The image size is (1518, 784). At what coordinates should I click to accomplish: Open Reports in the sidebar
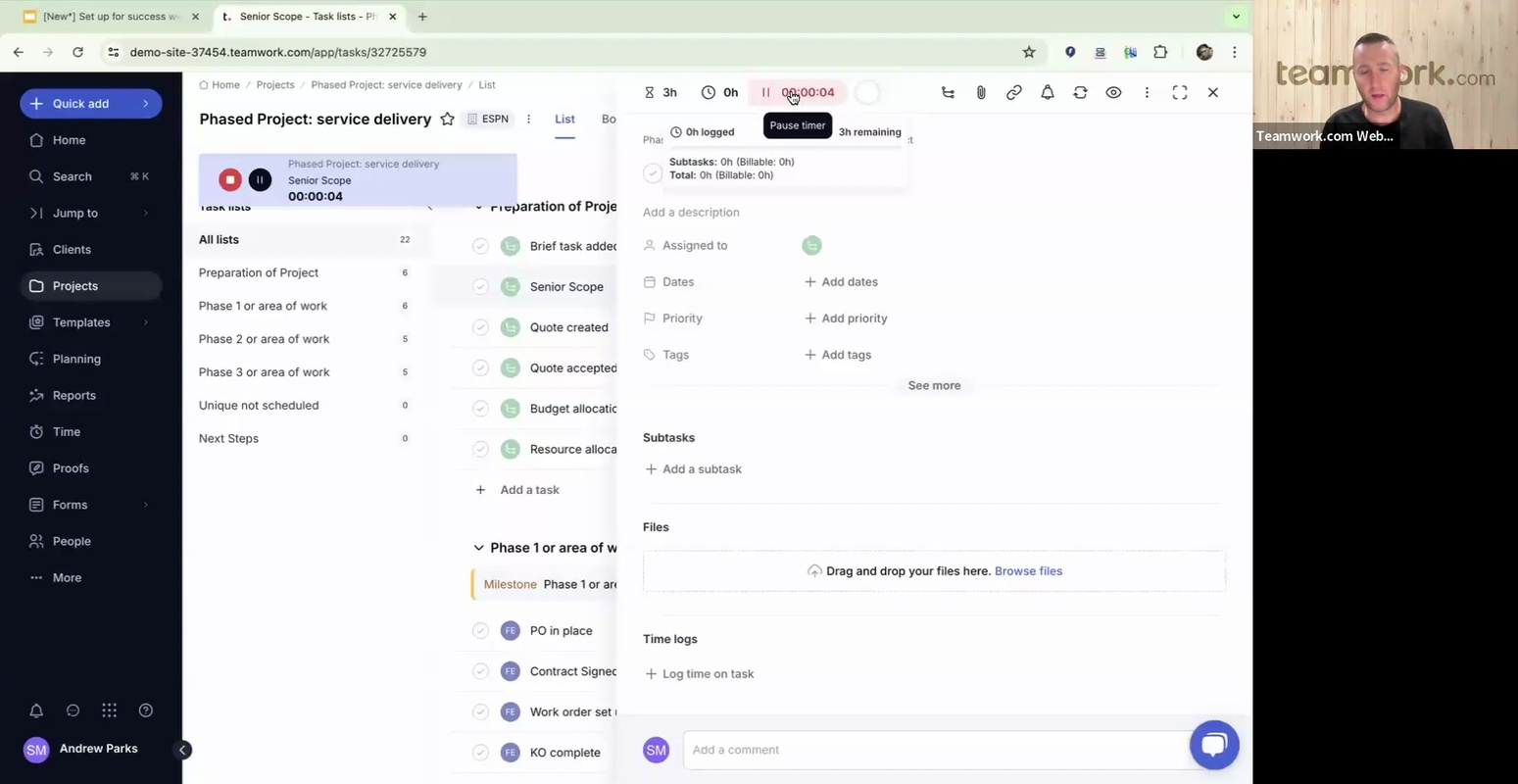74,395
